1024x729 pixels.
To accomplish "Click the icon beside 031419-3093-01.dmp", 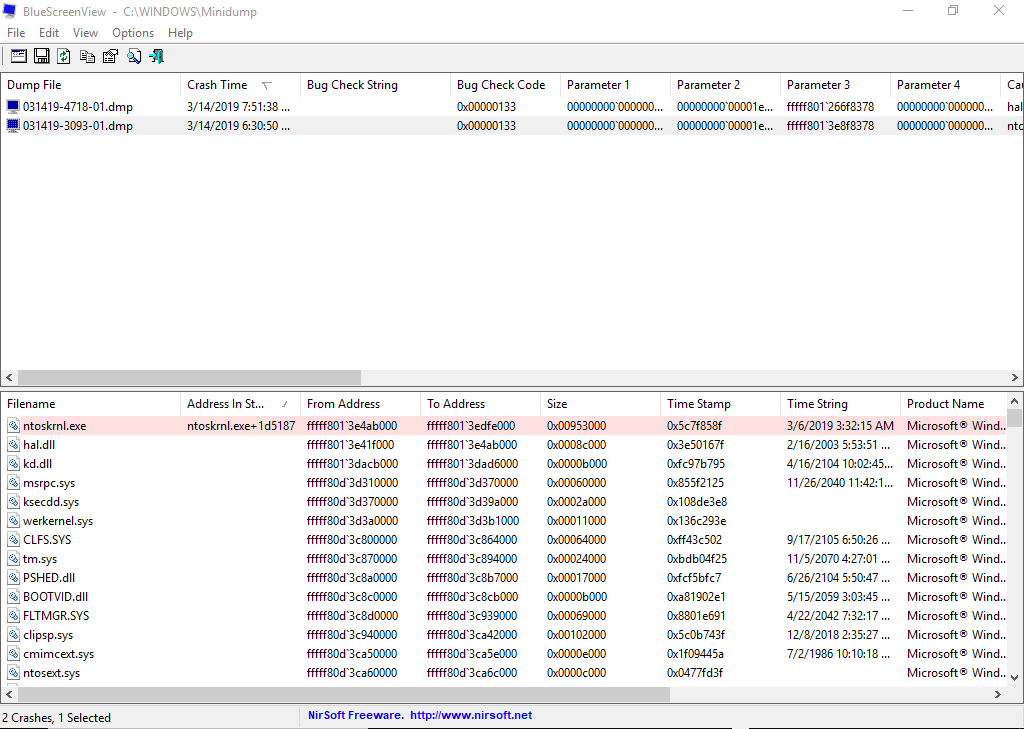I will (13, 125).
